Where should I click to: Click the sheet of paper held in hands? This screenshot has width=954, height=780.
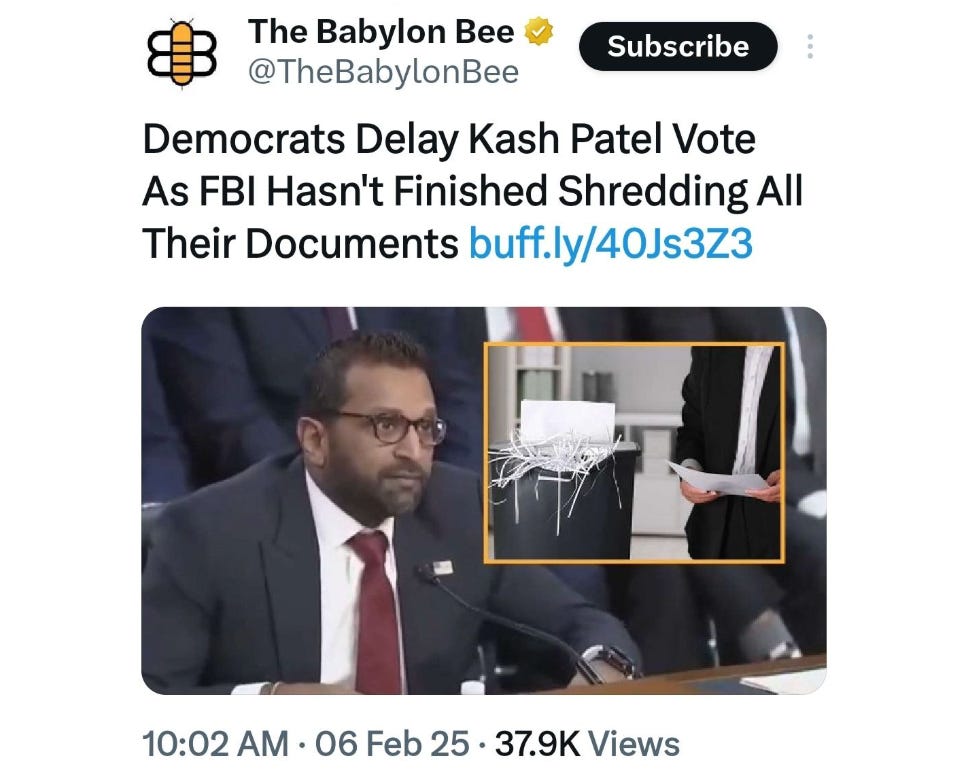coord(718,479)
